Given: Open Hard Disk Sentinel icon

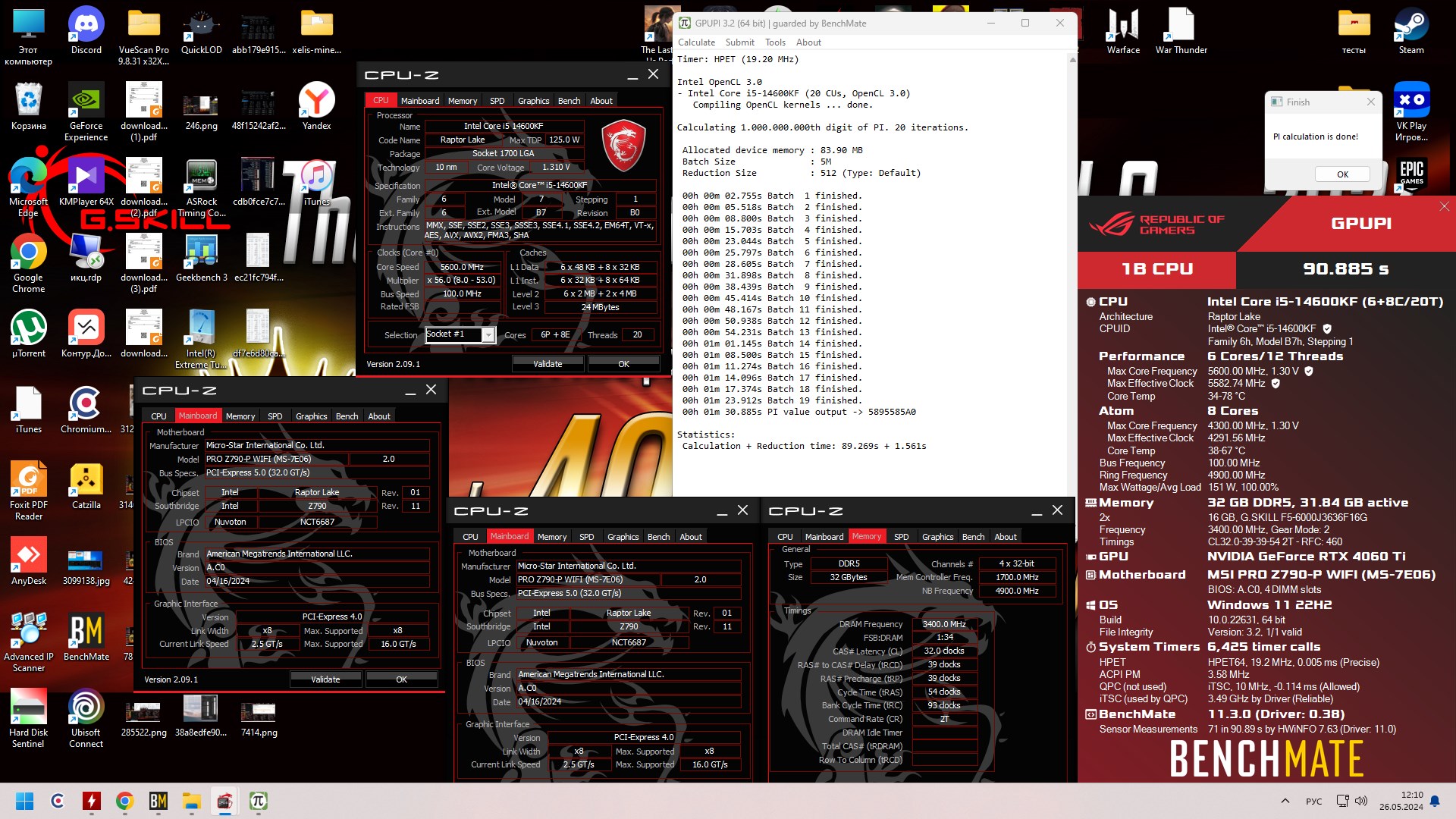Looking at the screenshot, I should click(x=28, y=718).
